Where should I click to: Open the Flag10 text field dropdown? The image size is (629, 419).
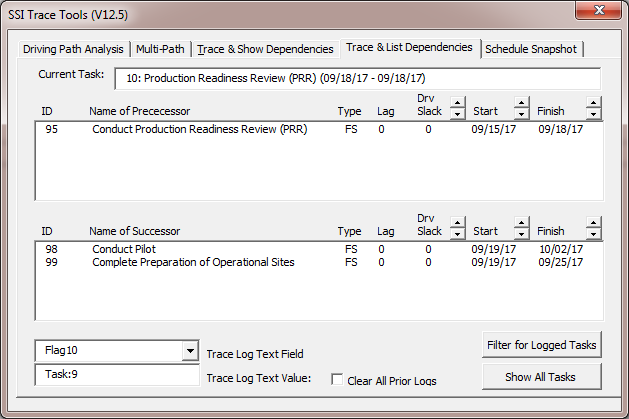[190, 351]
